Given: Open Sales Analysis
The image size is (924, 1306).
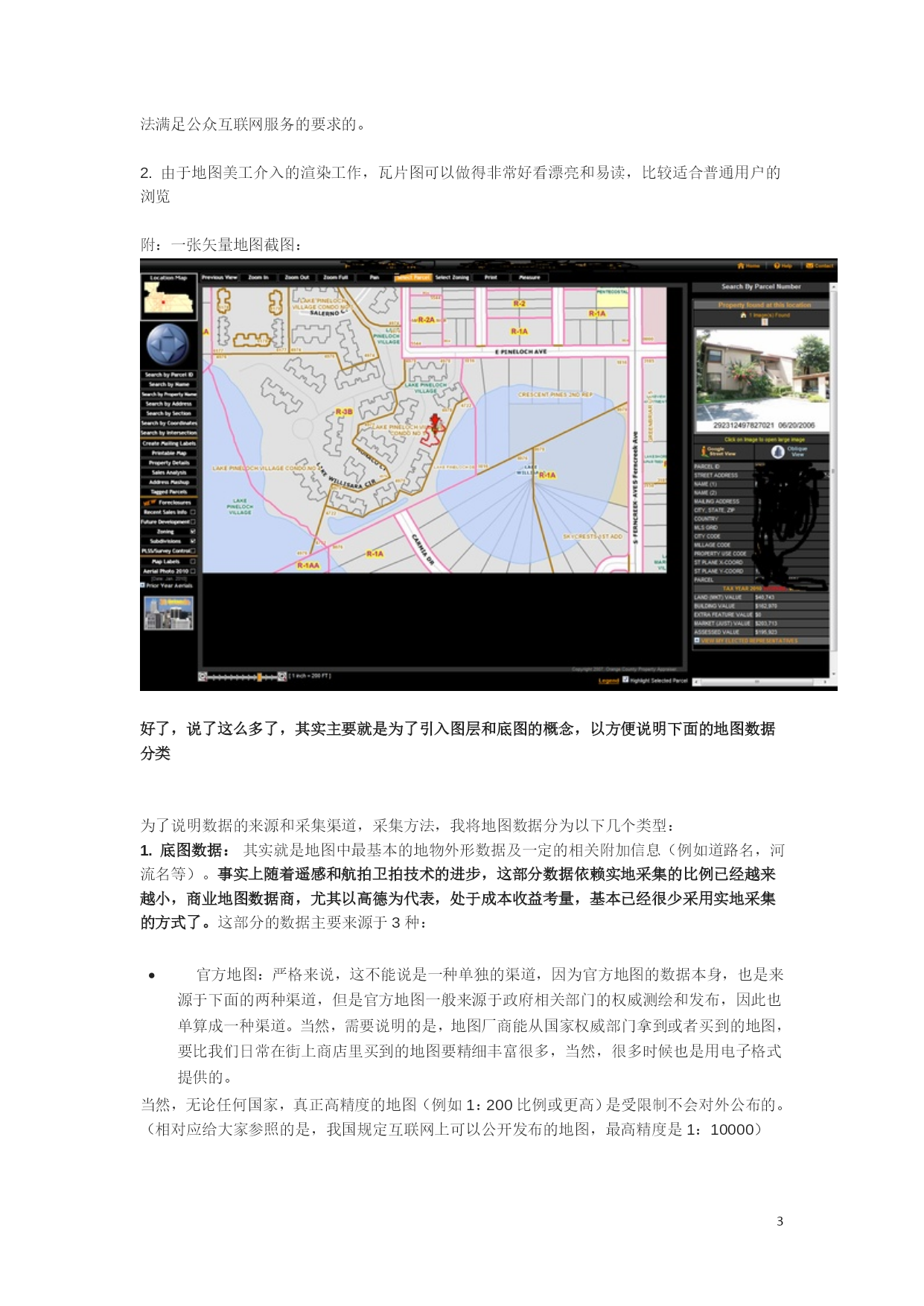Looking at the screenshot, I should [169, 472].
